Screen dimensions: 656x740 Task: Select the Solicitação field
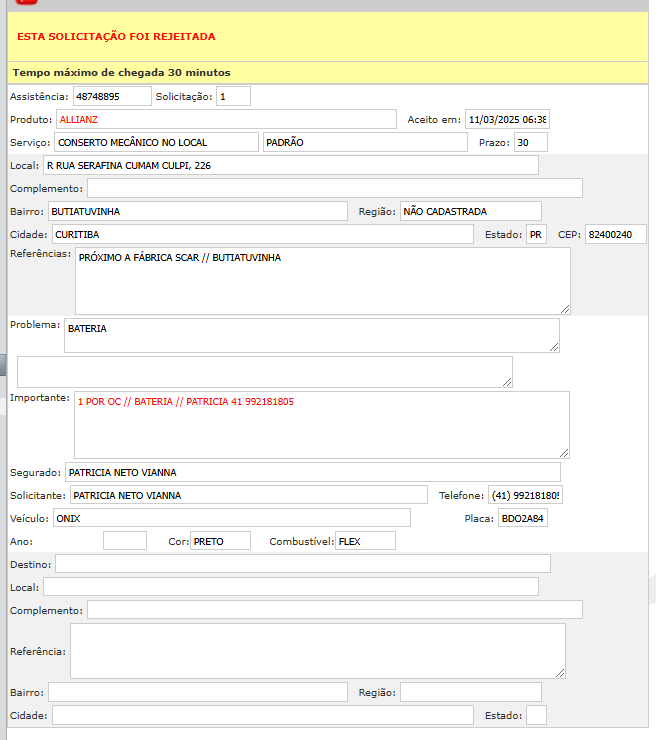[x=233, y=97]
